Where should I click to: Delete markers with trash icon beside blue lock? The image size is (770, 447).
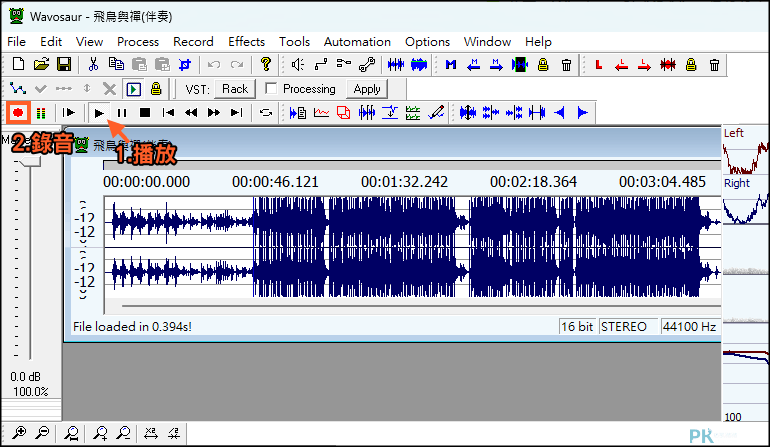(x=566, y=64)
